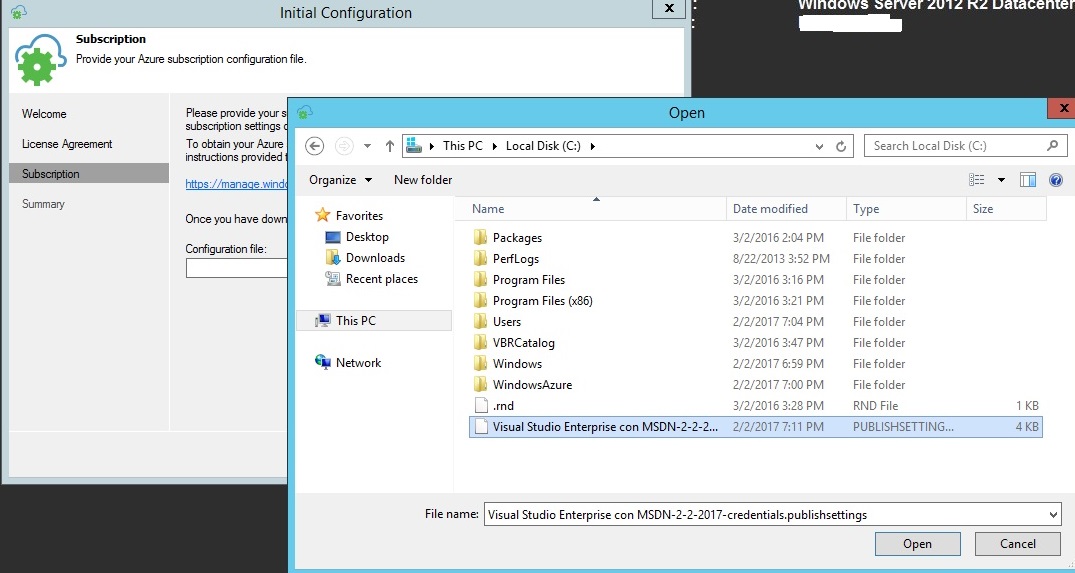This screenshot has height=573, width=1075.
Task: Click the Refresh icon in address bar
Action: pos(842,146)
